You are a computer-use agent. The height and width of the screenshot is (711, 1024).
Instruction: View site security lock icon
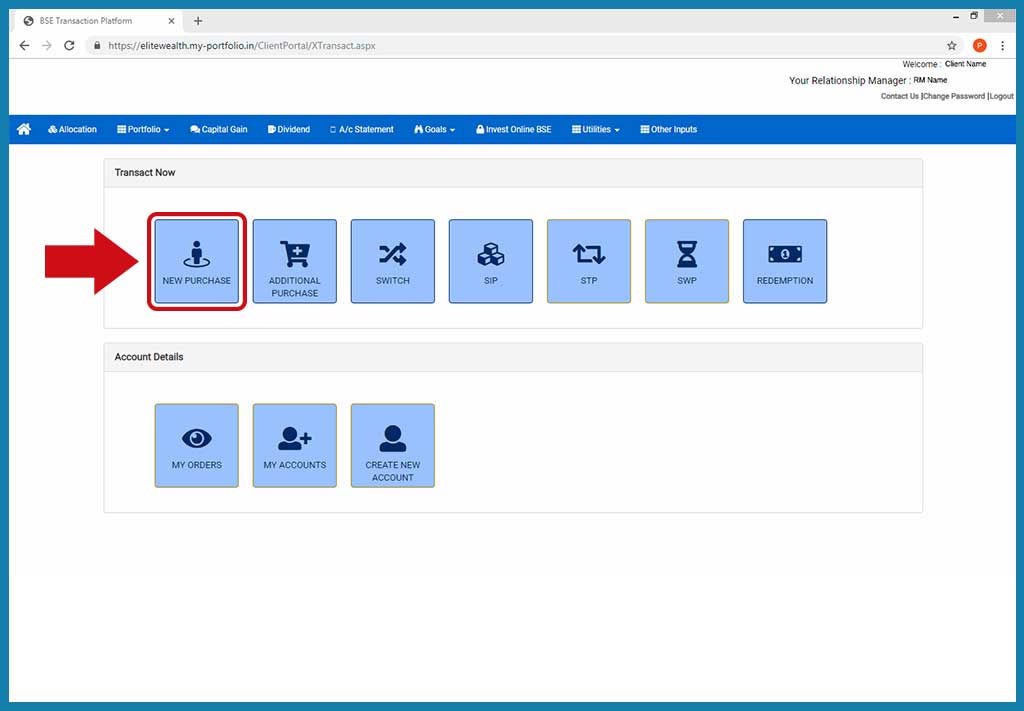(97, 46)
